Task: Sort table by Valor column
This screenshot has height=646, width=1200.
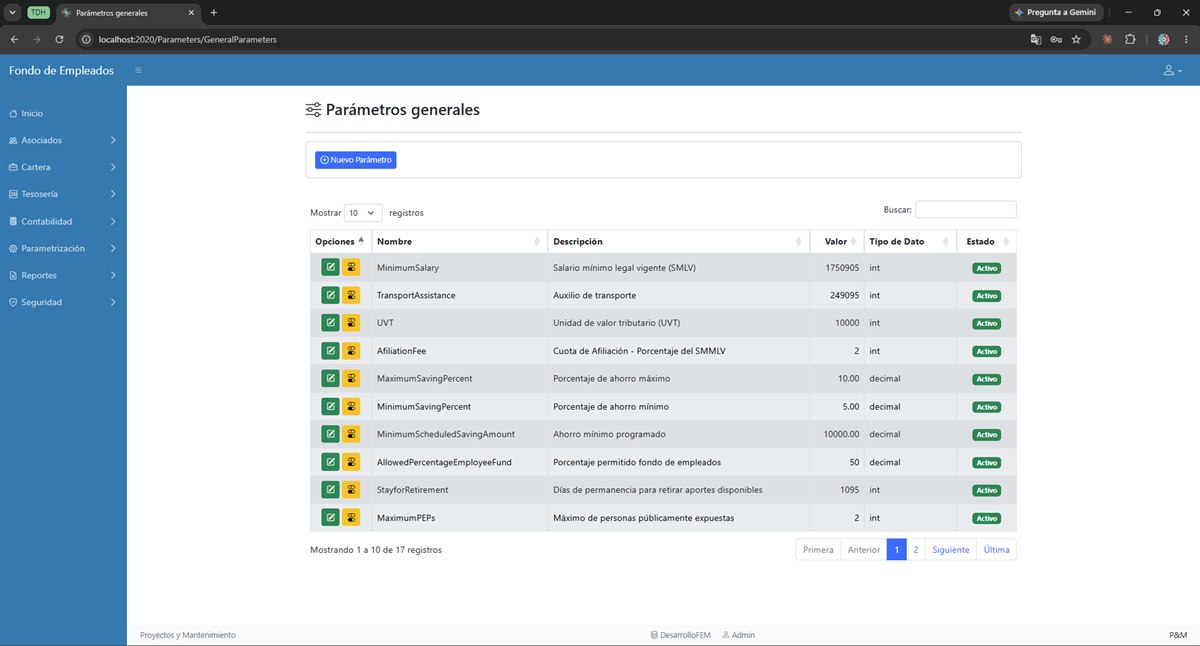Action: pyautogui.click(x=837, y=241)
